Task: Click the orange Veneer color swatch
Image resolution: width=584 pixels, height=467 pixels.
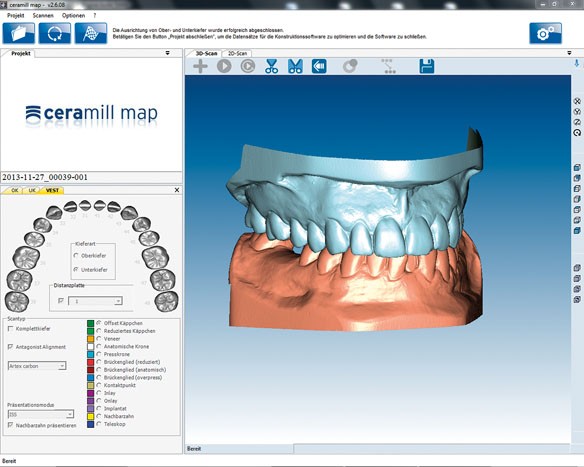Action: point(91,339)
